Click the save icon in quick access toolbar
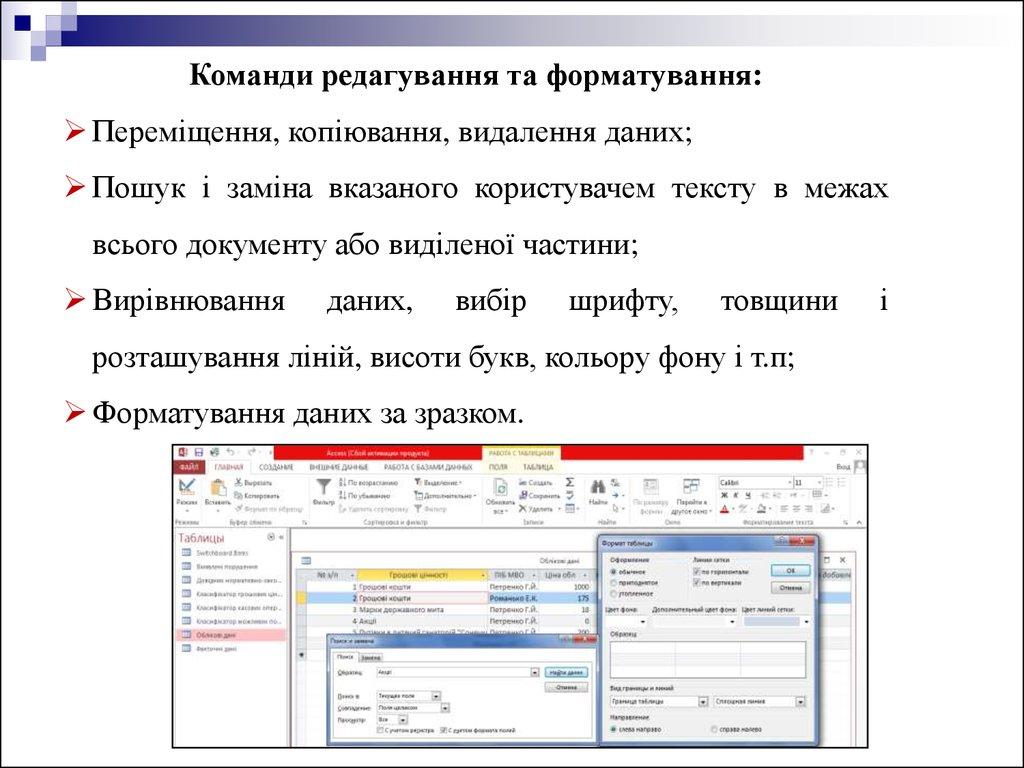This screenshot has height=768, width=1024. [x=199, y=453]
